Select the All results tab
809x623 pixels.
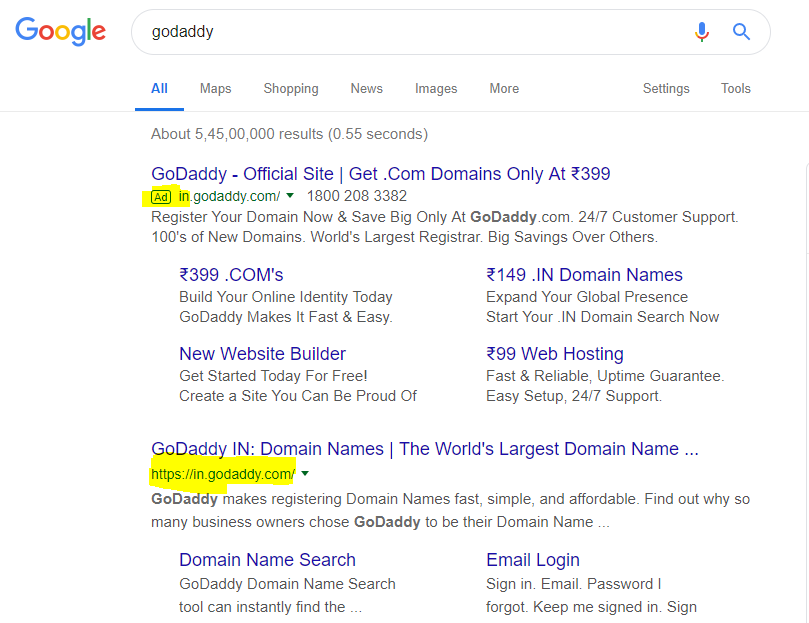pyautogui.click(x=159, y=89)
